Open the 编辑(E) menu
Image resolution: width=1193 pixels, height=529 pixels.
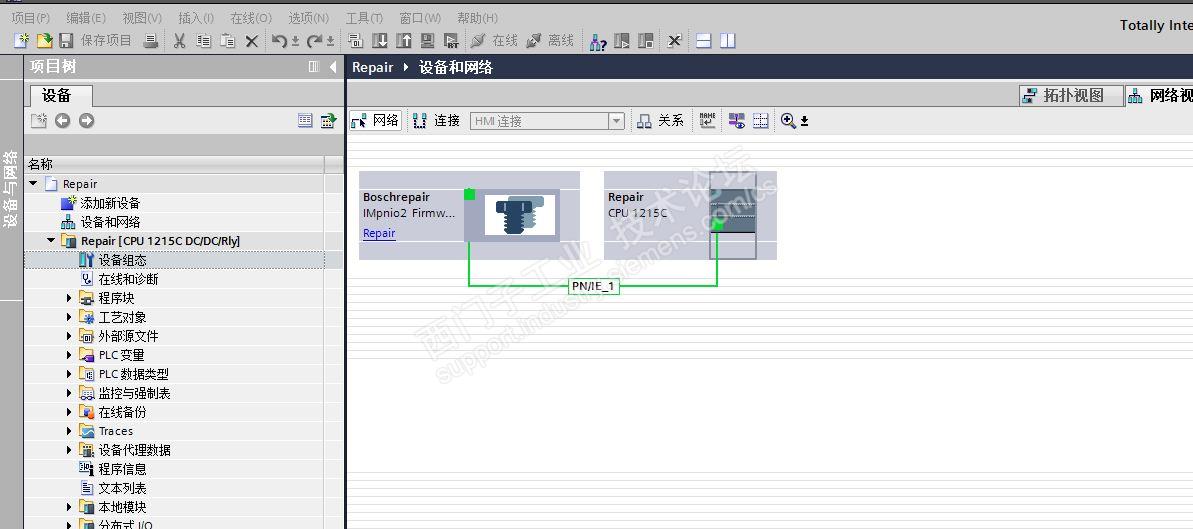point(86,18)
